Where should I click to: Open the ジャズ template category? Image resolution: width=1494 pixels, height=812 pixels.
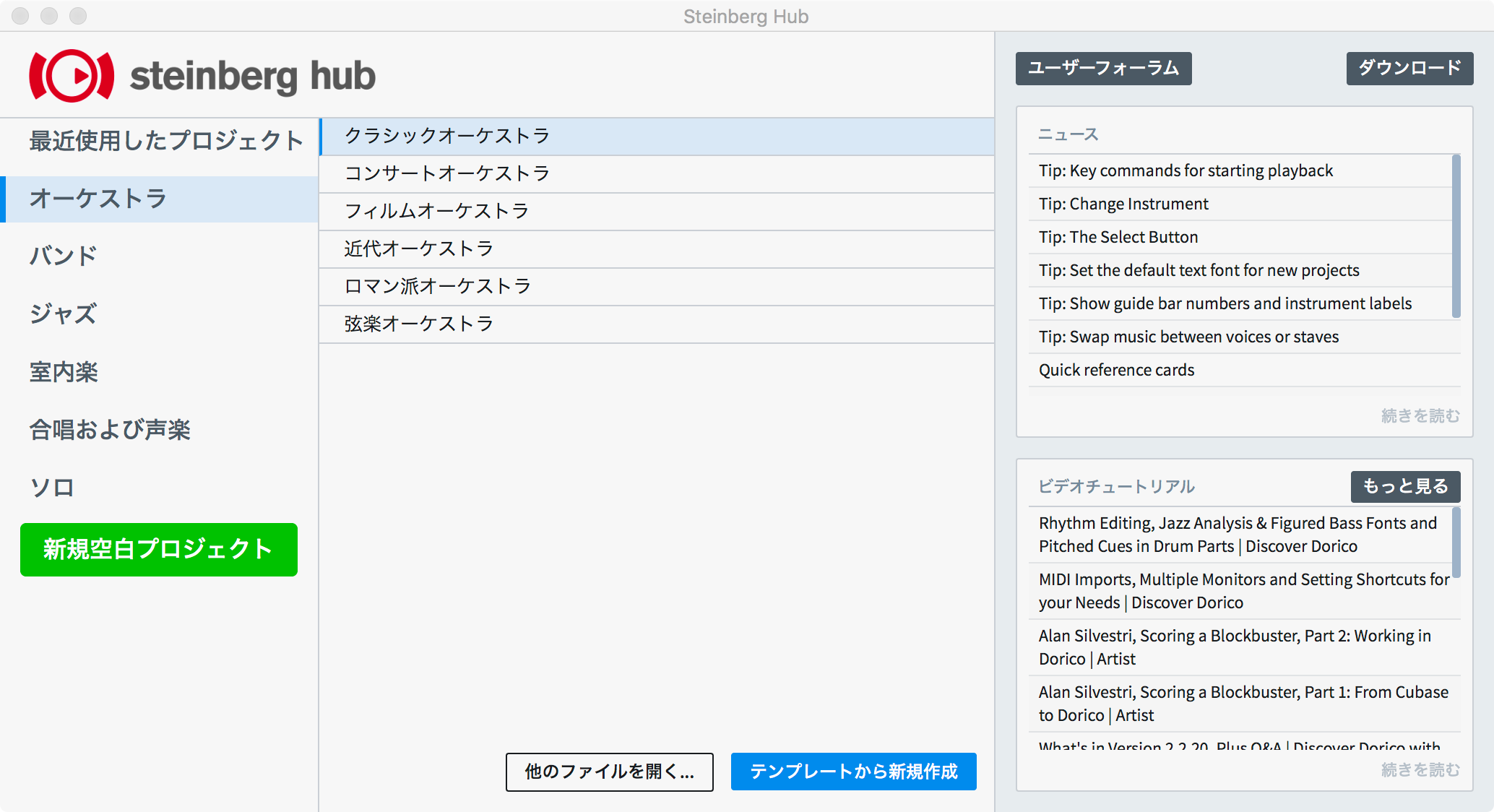(159, 314)
